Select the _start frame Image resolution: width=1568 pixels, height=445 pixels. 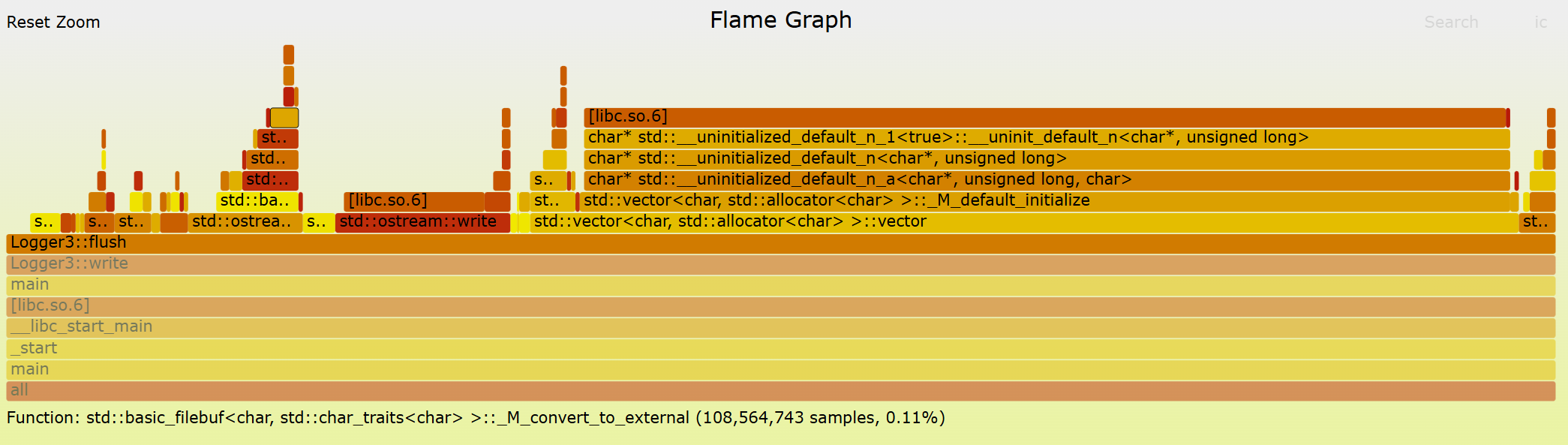pyautogui.click(x=780, y=348)
